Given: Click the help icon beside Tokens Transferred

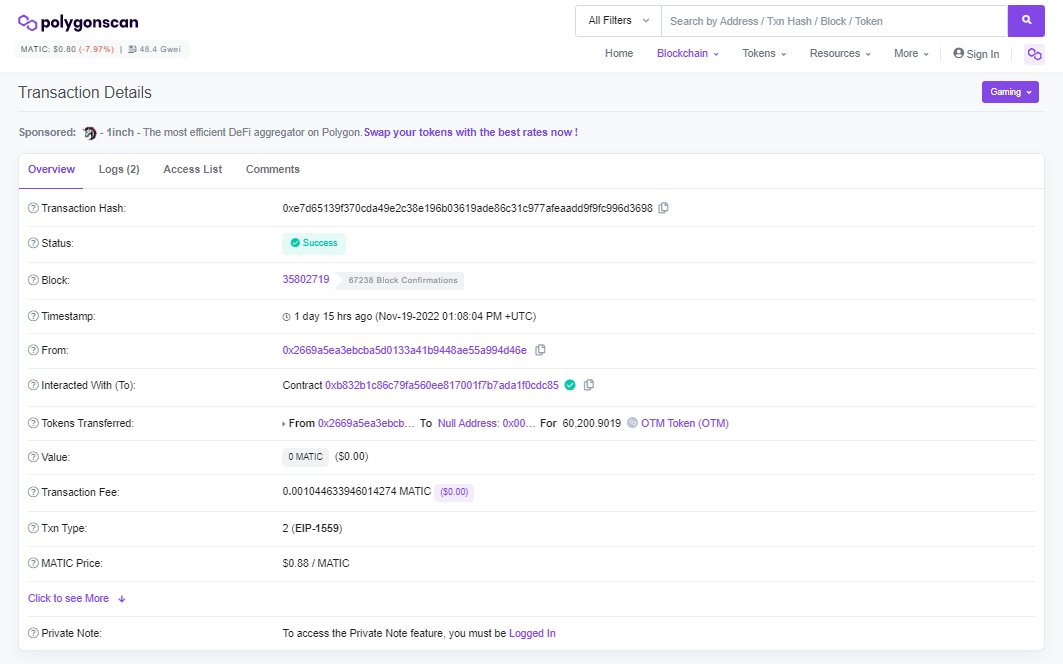Looking at the screenshot, I should (x=33, y=423).
